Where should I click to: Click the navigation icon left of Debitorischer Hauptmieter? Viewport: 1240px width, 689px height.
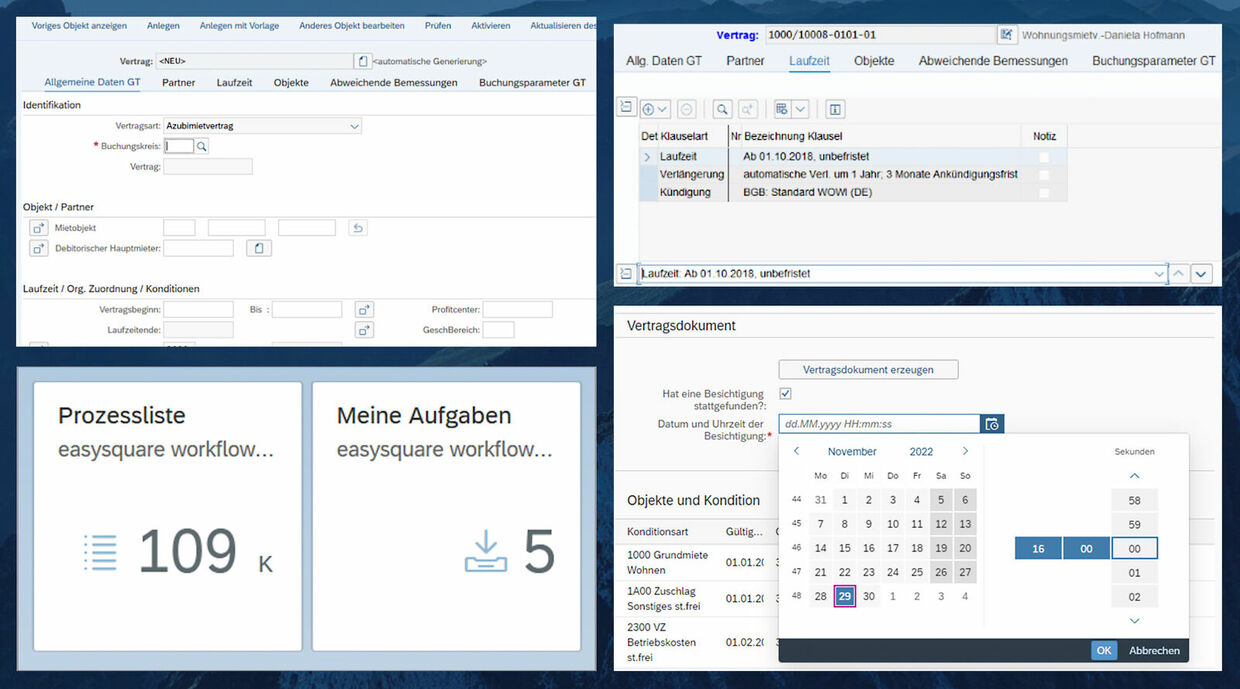39,248
